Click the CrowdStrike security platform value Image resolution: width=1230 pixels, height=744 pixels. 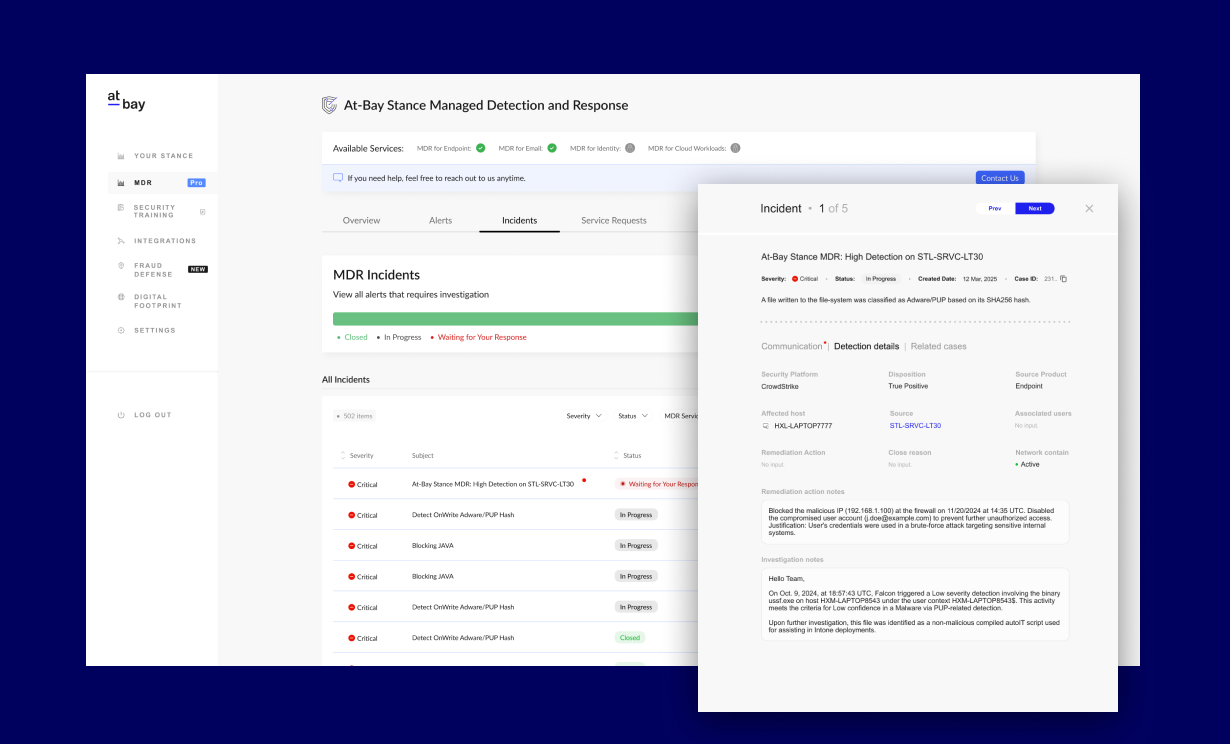tap(782, 386)
